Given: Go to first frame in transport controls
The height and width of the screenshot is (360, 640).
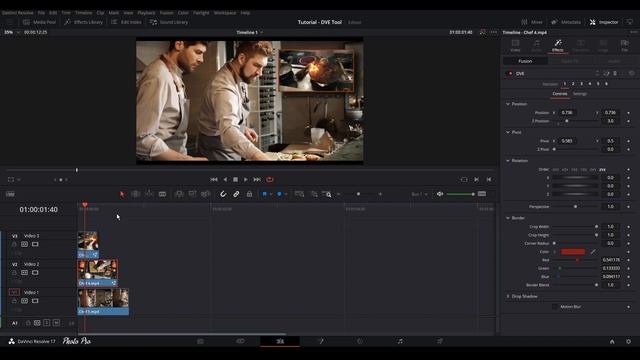Looking at the screenshot, I should coord(214,180).
